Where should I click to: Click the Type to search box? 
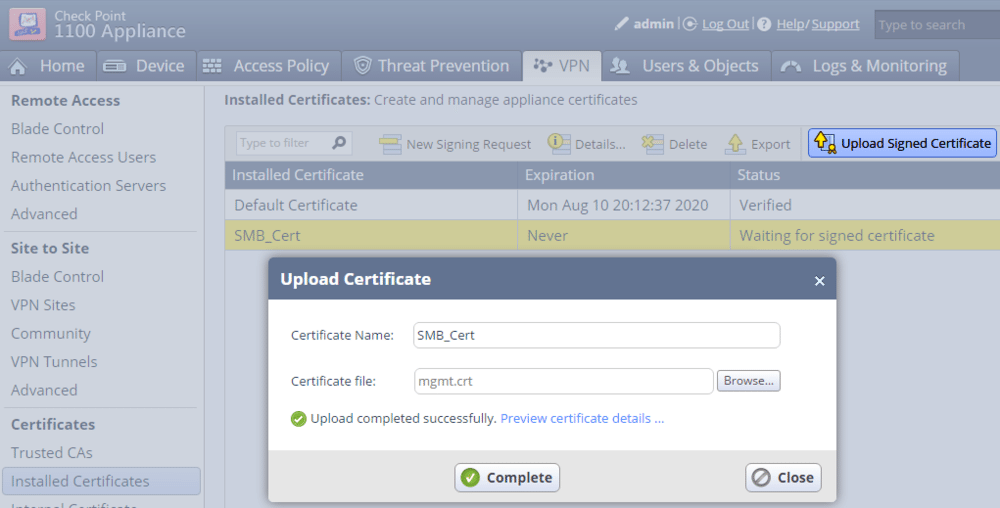tap(935, 25)
